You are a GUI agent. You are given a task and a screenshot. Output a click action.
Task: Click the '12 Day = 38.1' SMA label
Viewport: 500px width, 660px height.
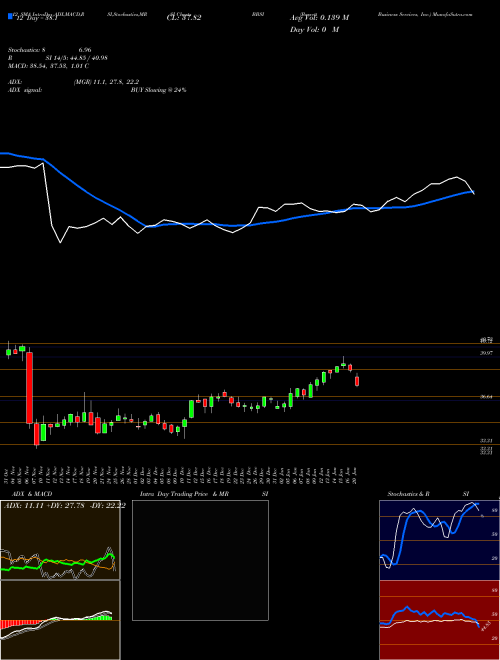[35, 18]
